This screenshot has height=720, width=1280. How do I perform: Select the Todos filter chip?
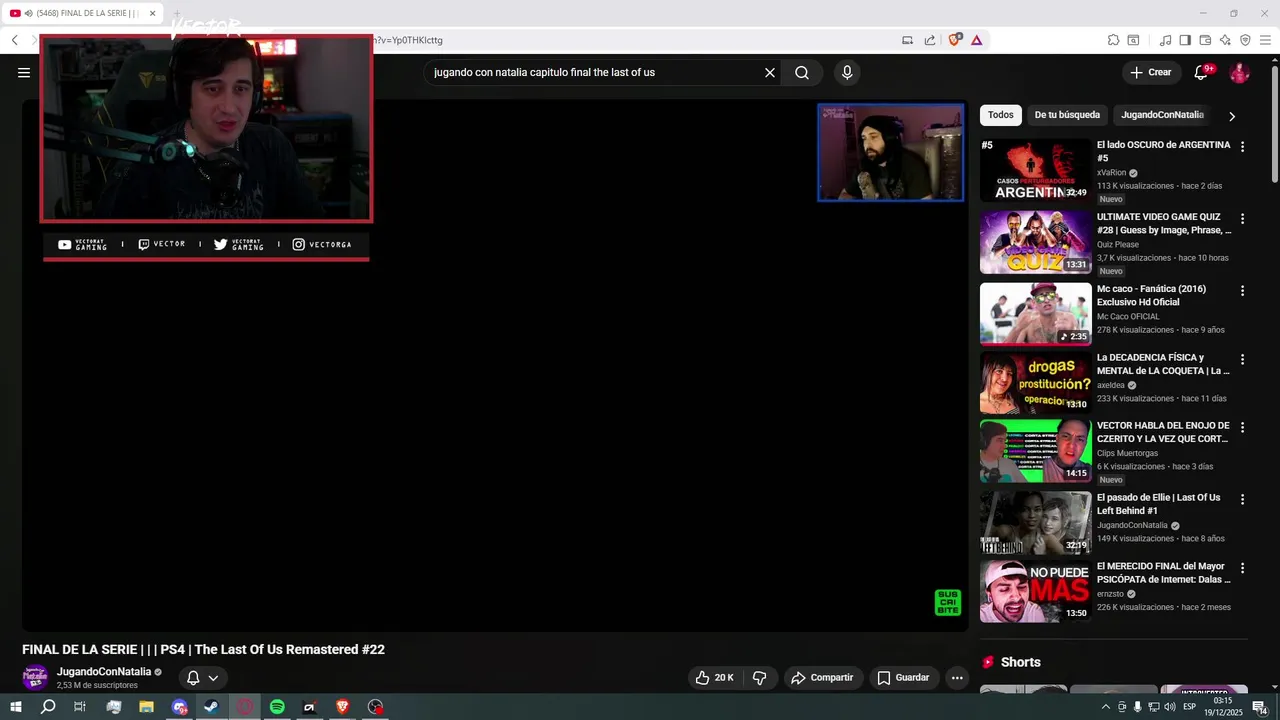click(1001, 115)
